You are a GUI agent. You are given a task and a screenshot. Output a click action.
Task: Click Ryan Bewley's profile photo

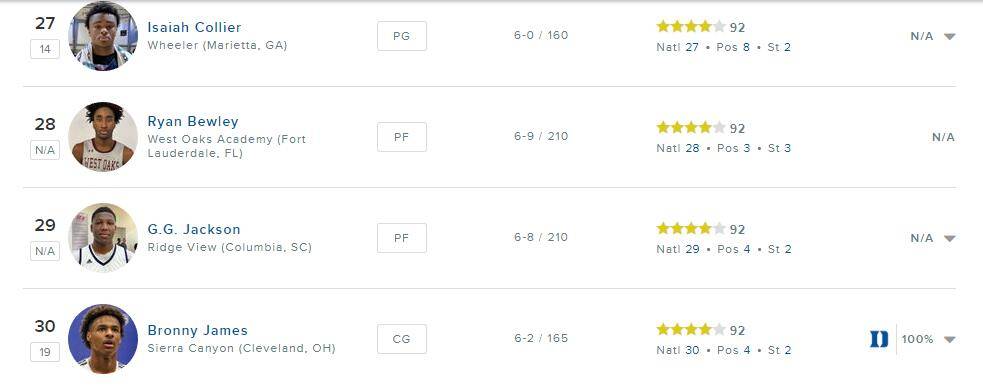[103, 137]
